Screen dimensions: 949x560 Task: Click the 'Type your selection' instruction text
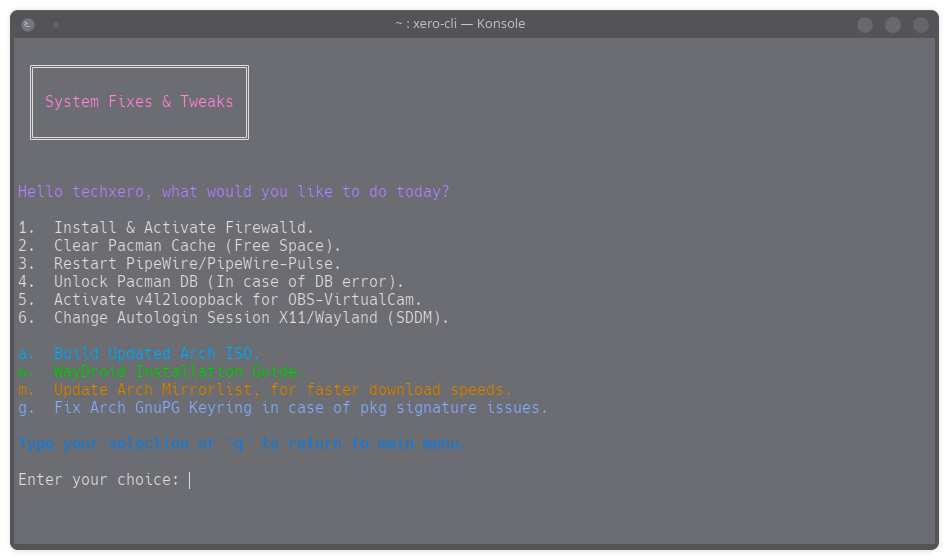coord(242,444)
